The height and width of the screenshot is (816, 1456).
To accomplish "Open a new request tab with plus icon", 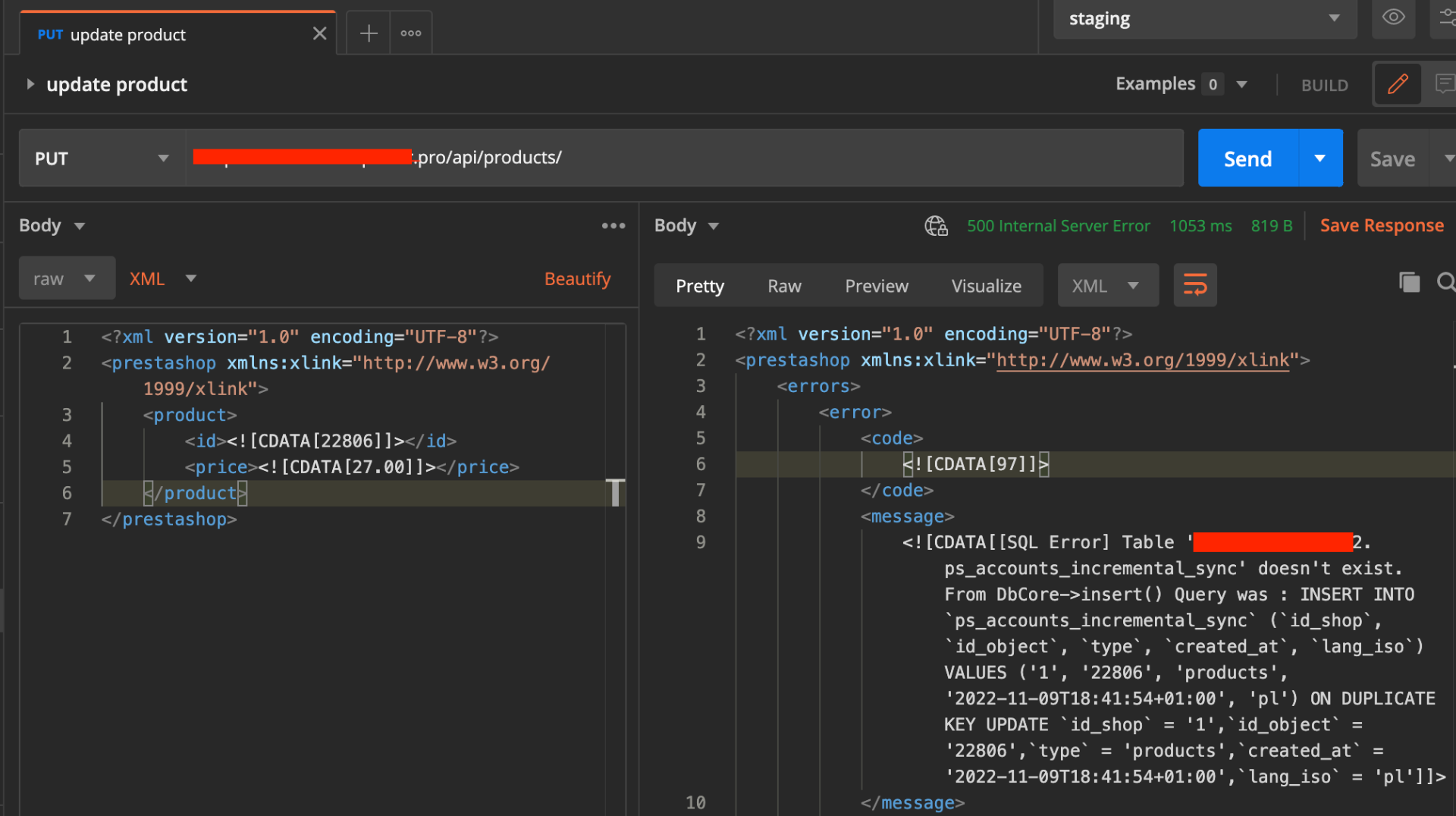I will [369, 33].
